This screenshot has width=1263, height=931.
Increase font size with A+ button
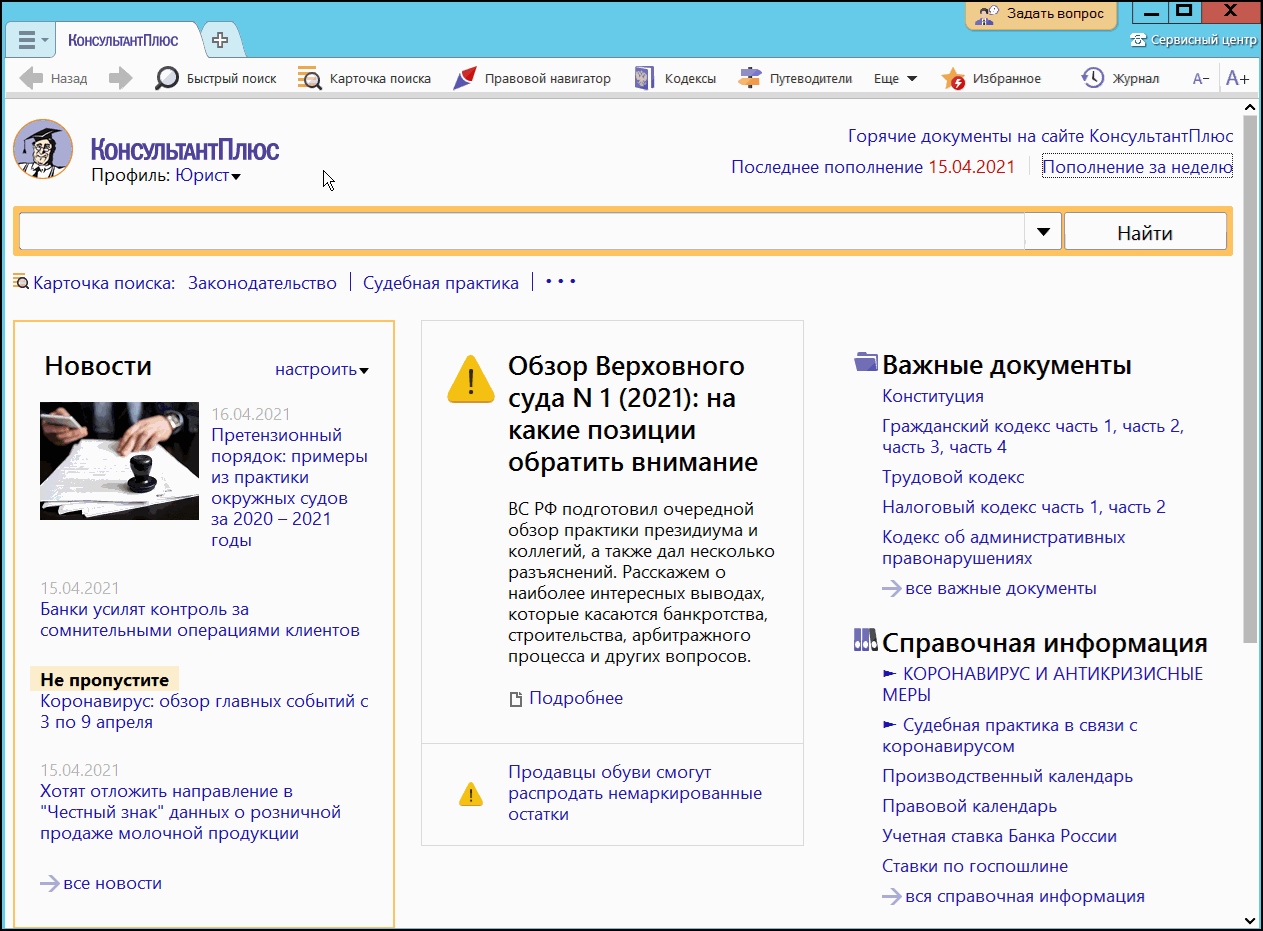click(1237, 78)
